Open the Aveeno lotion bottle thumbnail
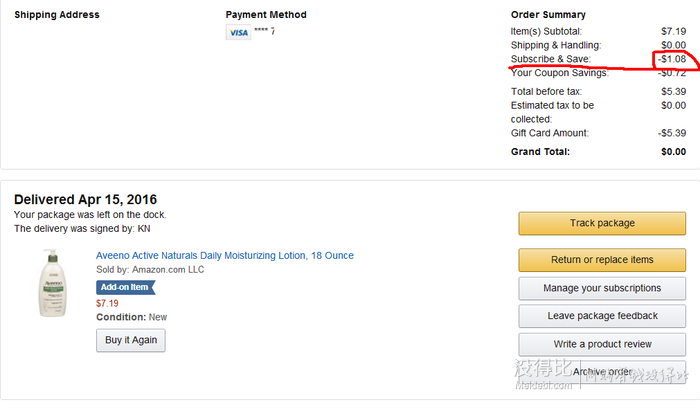This screenshot has width=700, height=409. click(x=53, y=283)
